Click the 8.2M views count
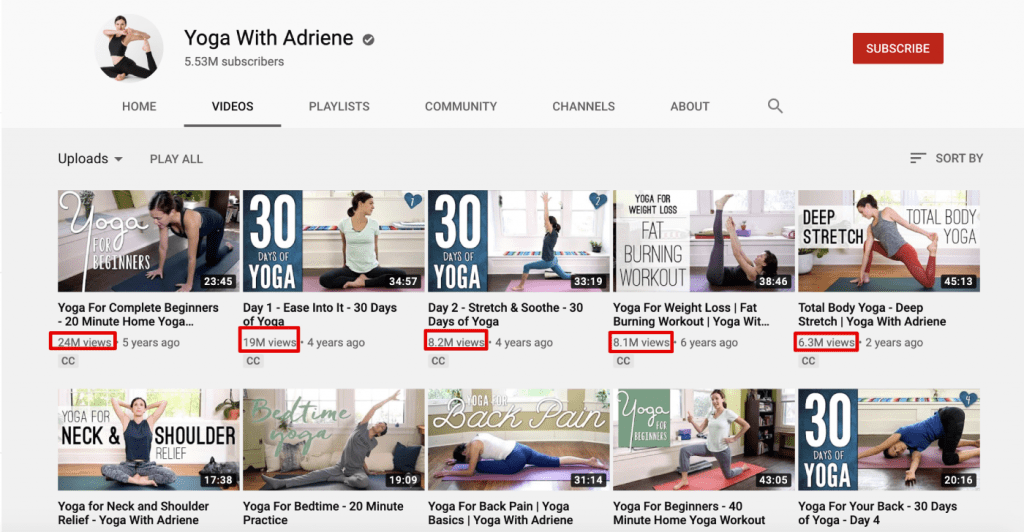This screenshot has height=532, width=1024. click(x=456, y=342)
